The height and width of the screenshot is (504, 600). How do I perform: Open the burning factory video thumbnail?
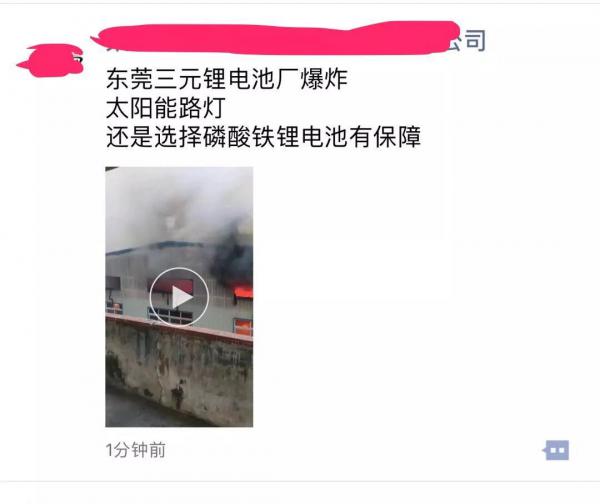tap(179, 297)
